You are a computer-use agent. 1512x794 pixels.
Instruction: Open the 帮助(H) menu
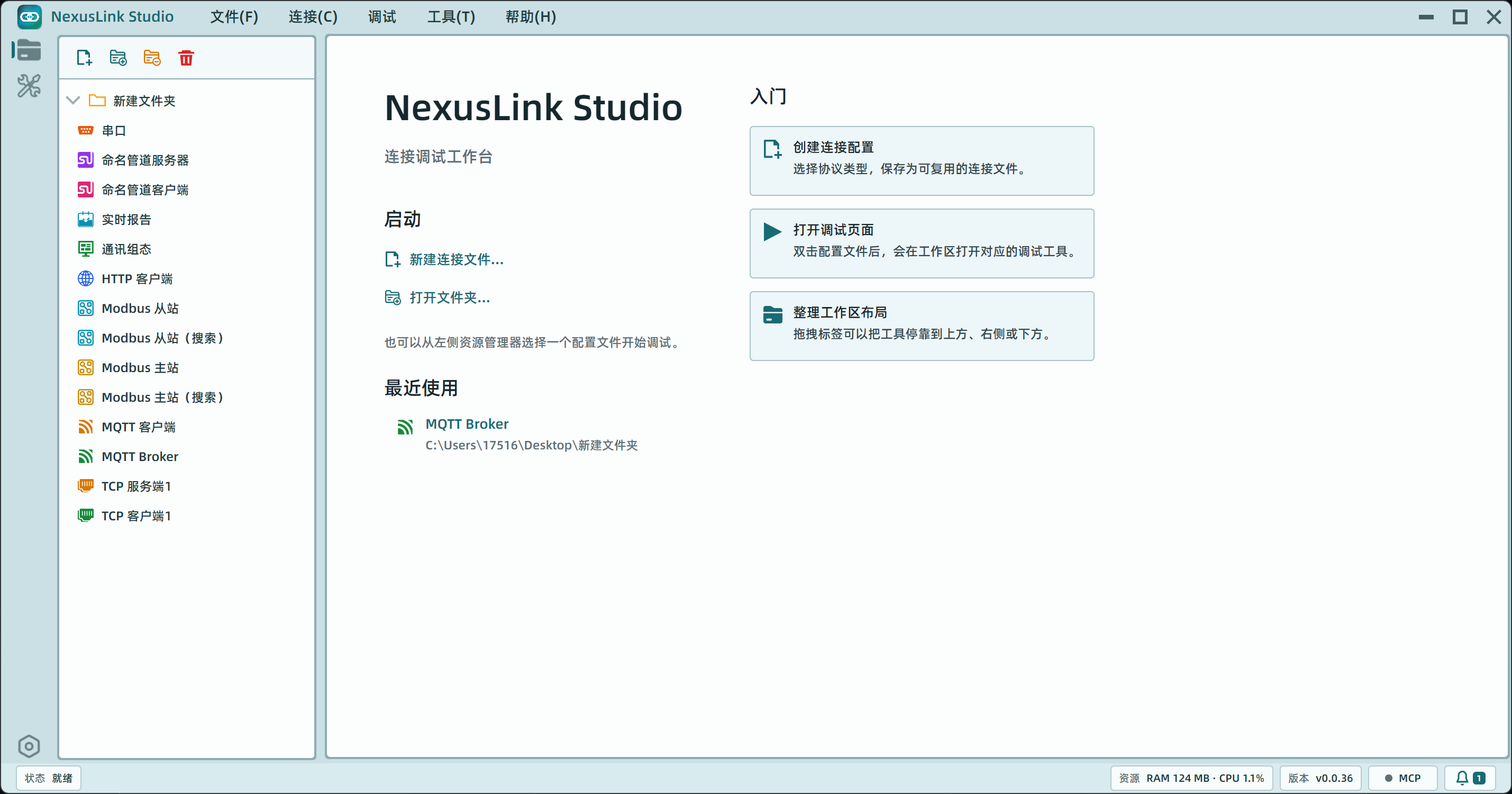(x=531, y=16)
